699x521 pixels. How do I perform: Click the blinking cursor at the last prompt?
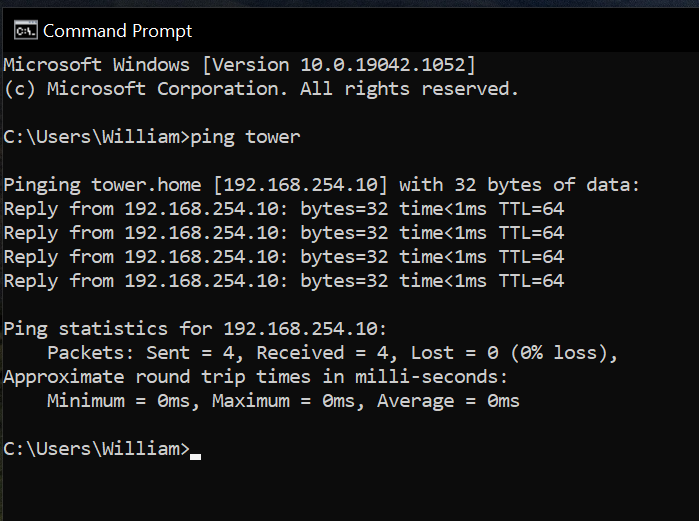pos(195,456)
